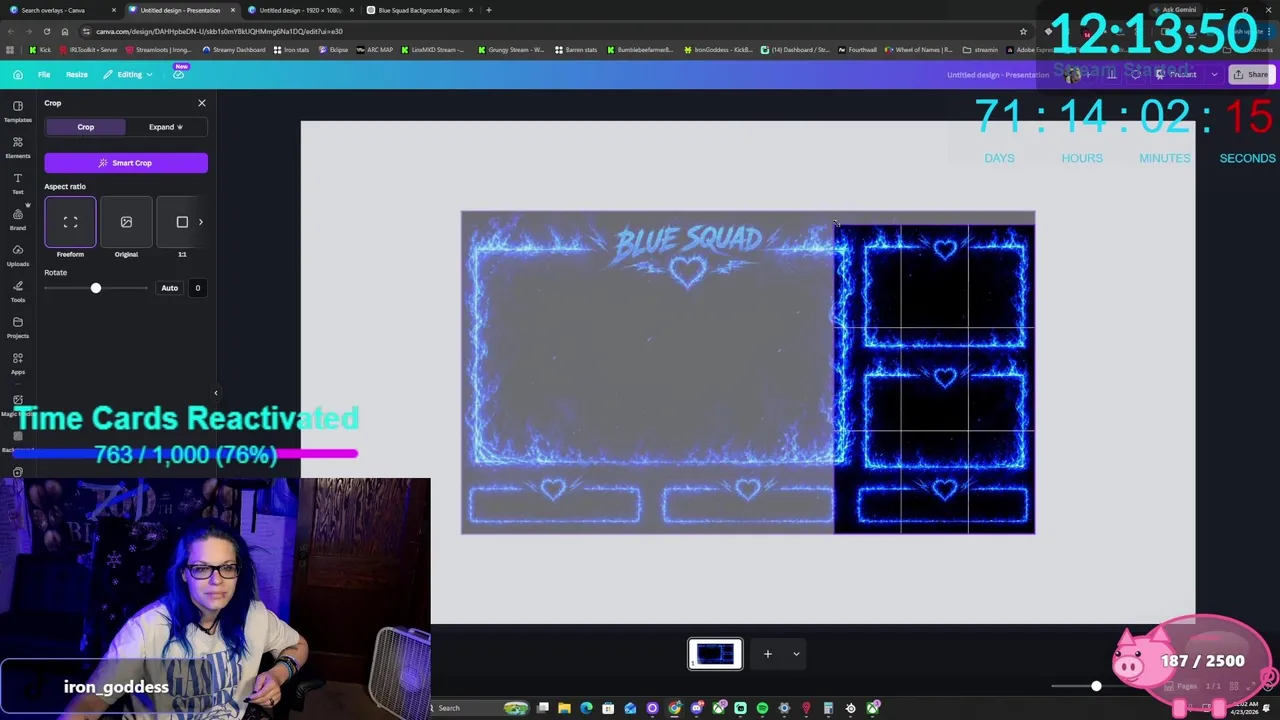Go to Canva home icon
This screenshot has height=720, width=1280.
[18, 74]
